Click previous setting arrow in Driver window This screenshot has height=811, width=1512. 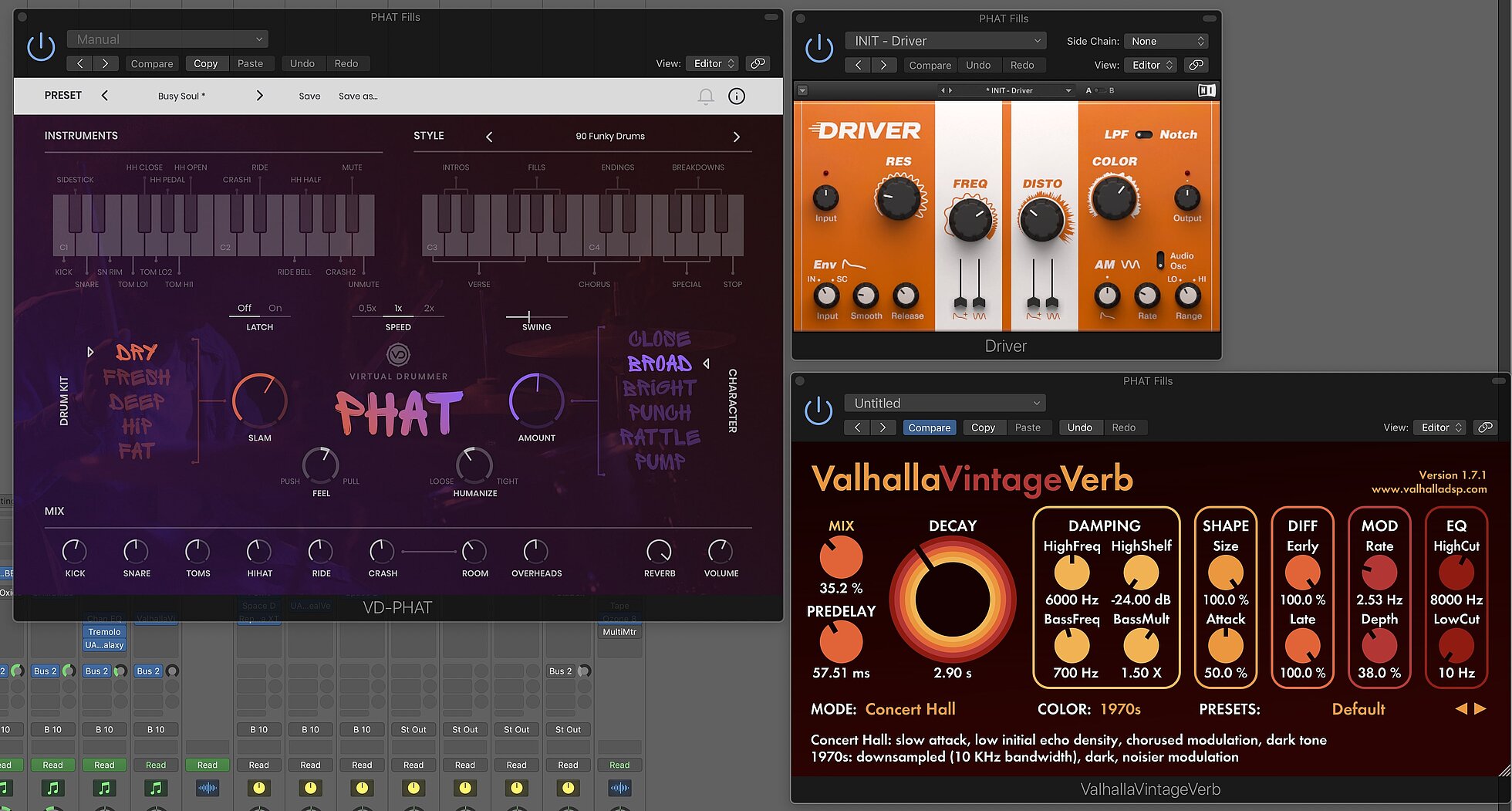coord(858,65)
